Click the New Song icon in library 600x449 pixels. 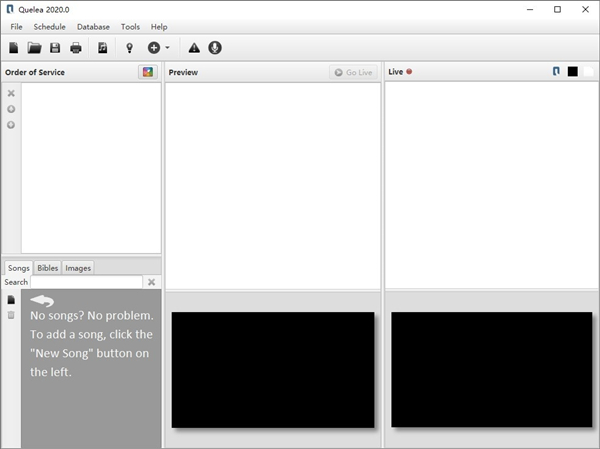point(11,300)
